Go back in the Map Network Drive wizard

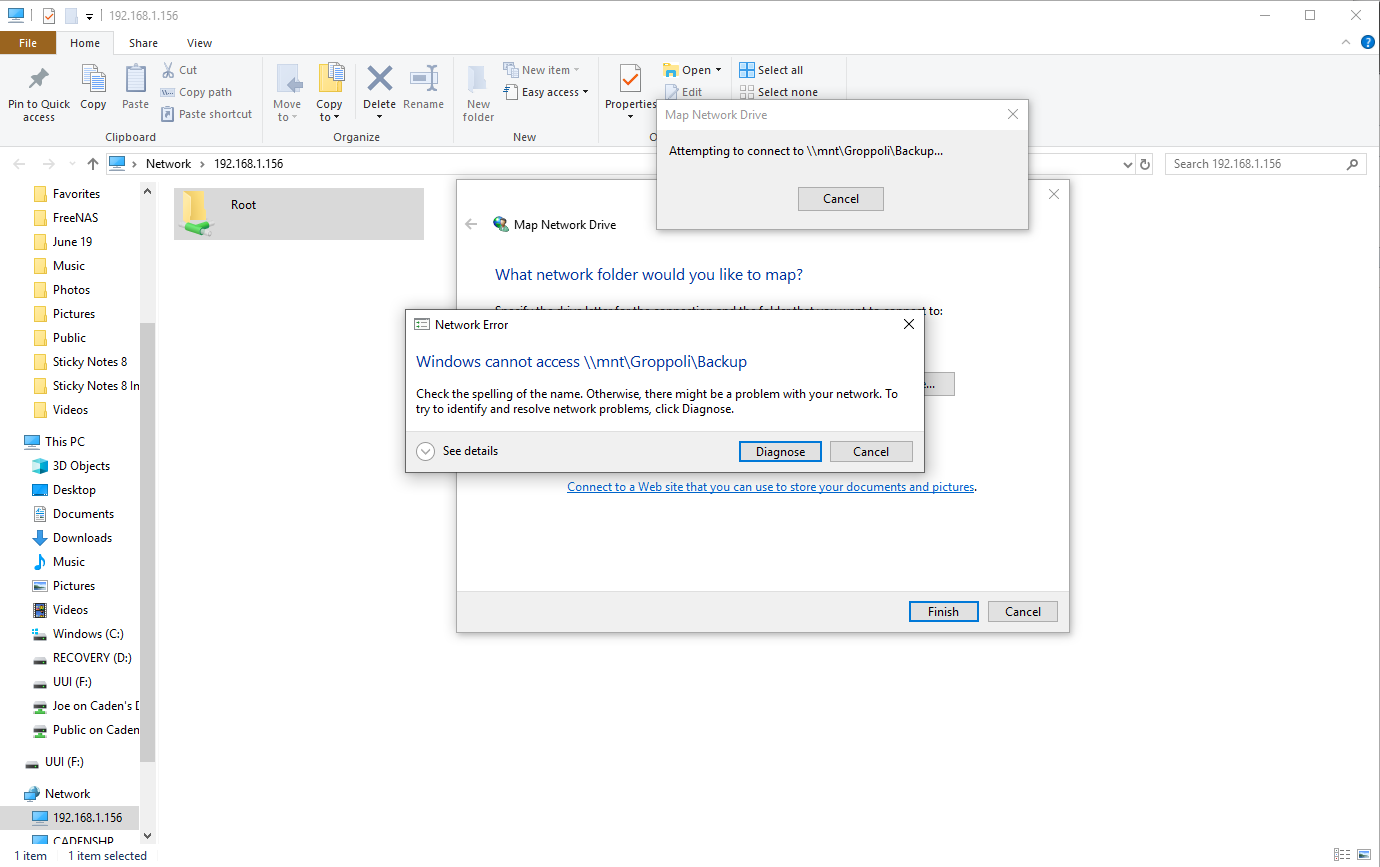pos(472,225)
